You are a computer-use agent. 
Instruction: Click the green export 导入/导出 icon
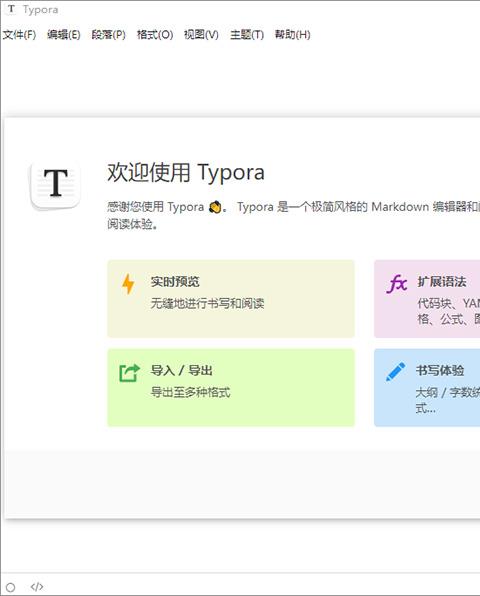coord(129,373)
